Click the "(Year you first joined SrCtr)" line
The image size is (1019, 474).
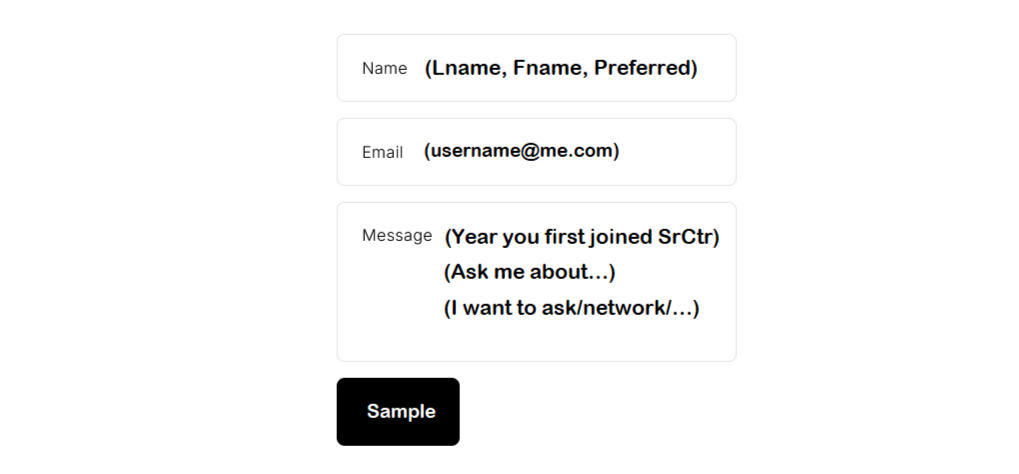[581, 237]
